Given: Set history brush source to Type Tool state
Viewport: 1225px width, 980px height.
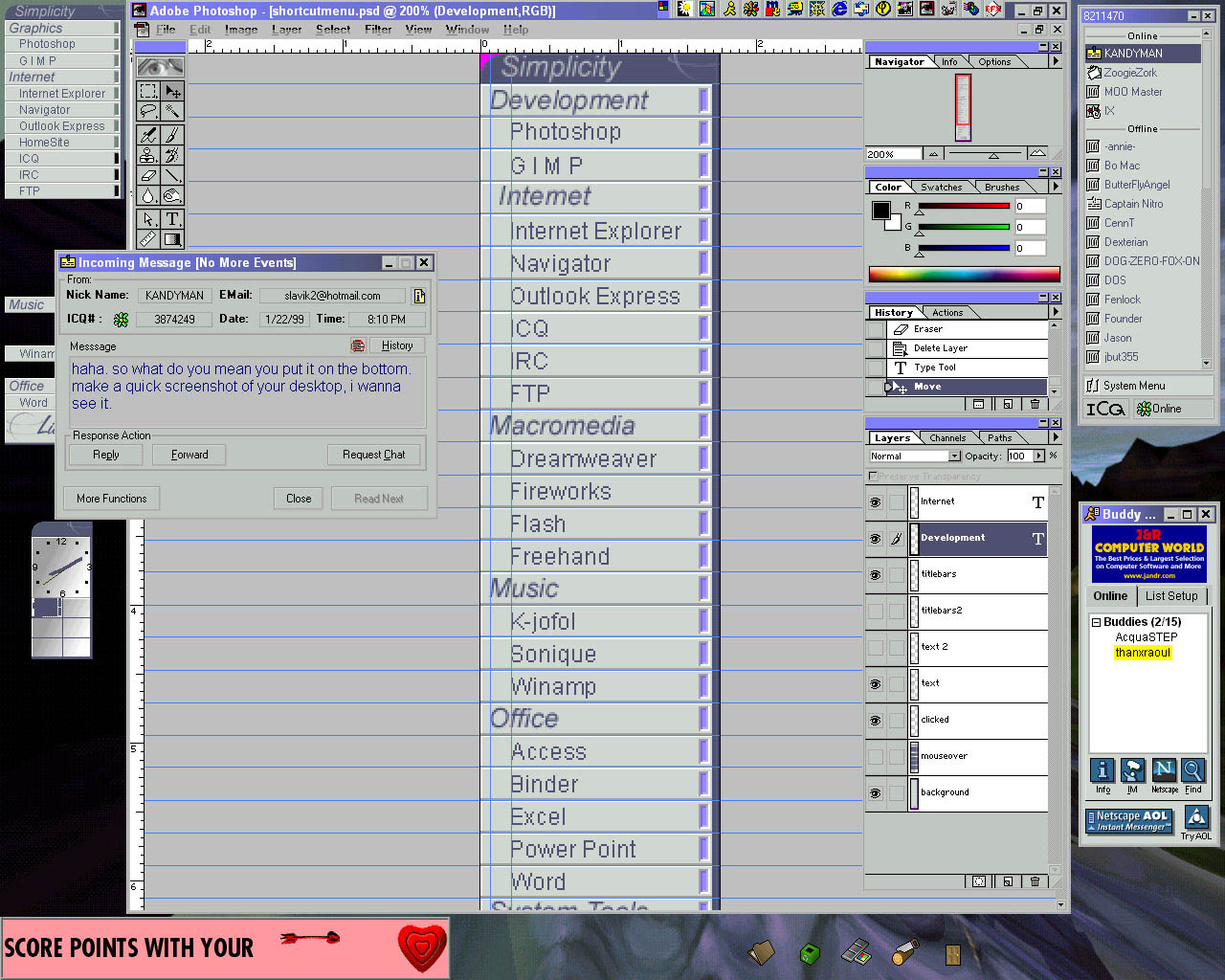Looking at the screenshot, I should pos(875,367).
